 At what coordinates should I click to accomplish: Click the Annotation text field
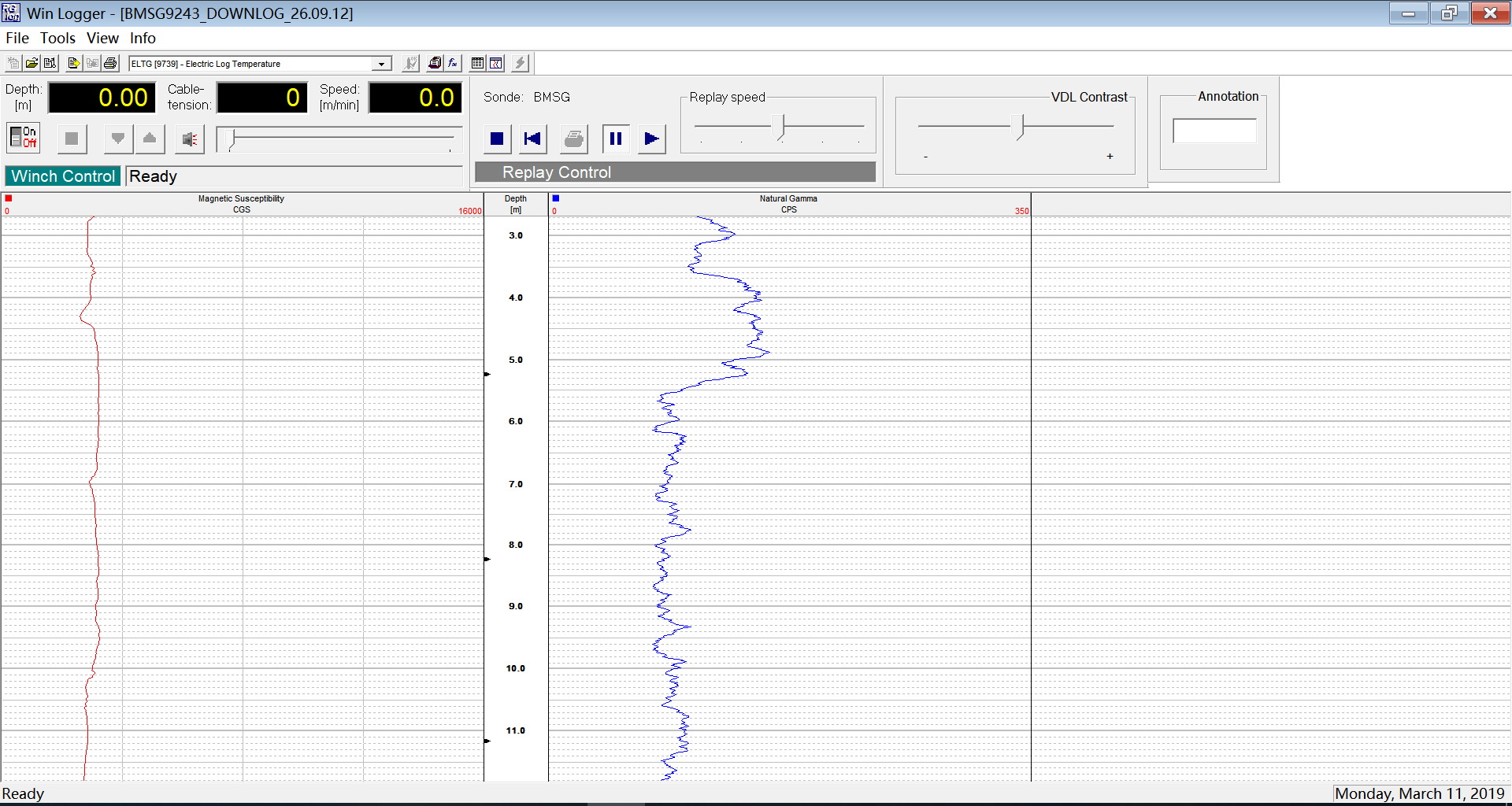tap(1214, 131)
